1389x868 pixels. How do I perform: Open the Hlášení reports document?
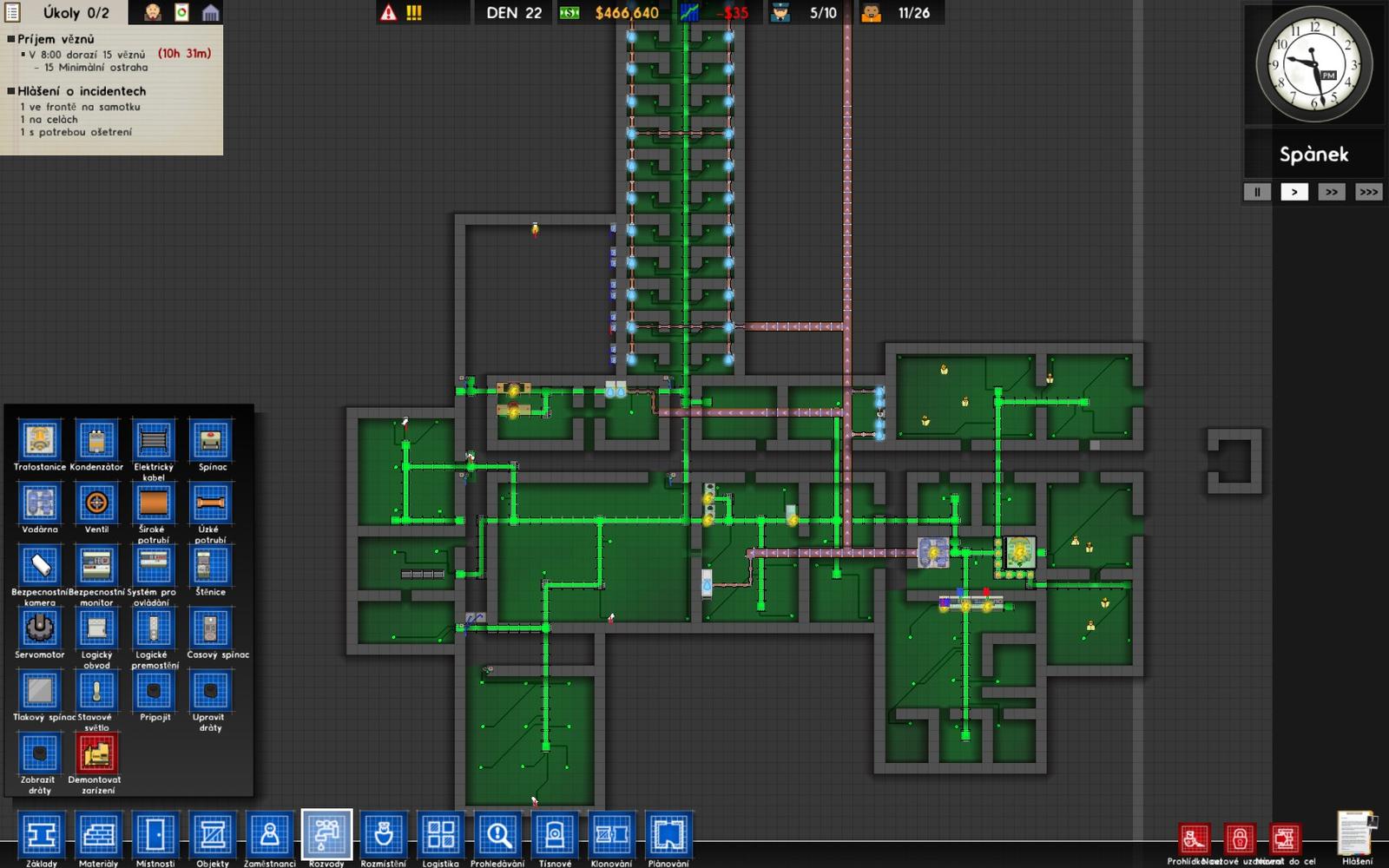coord(1357,835)
